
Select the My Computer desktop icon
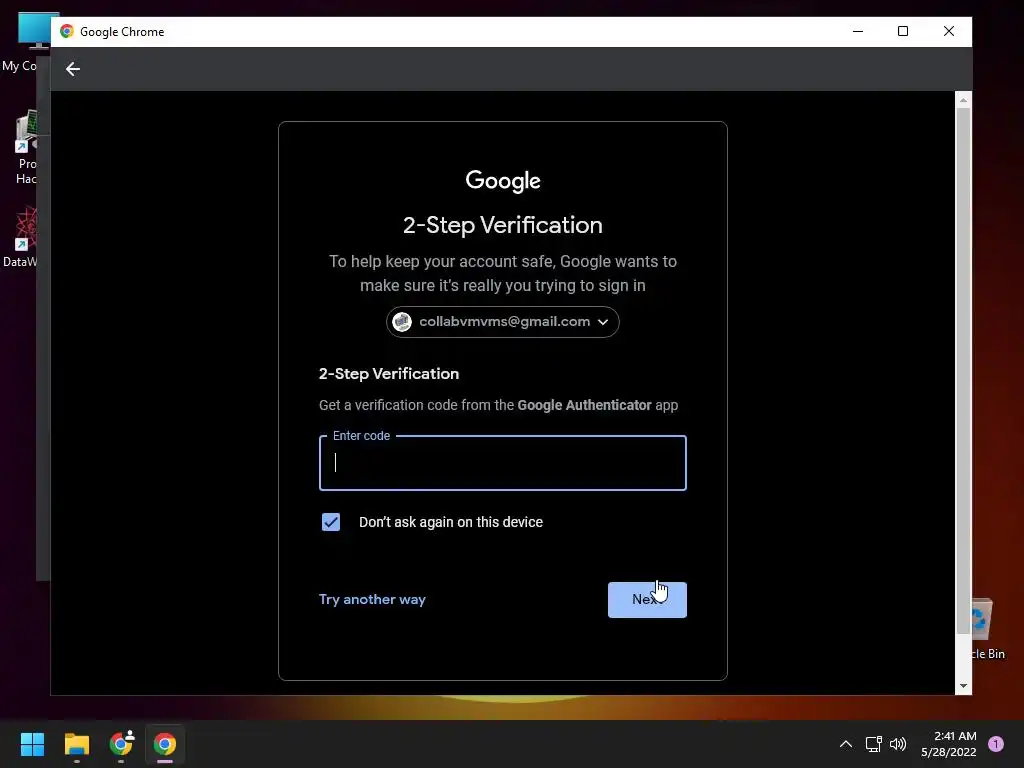(26, 42)
